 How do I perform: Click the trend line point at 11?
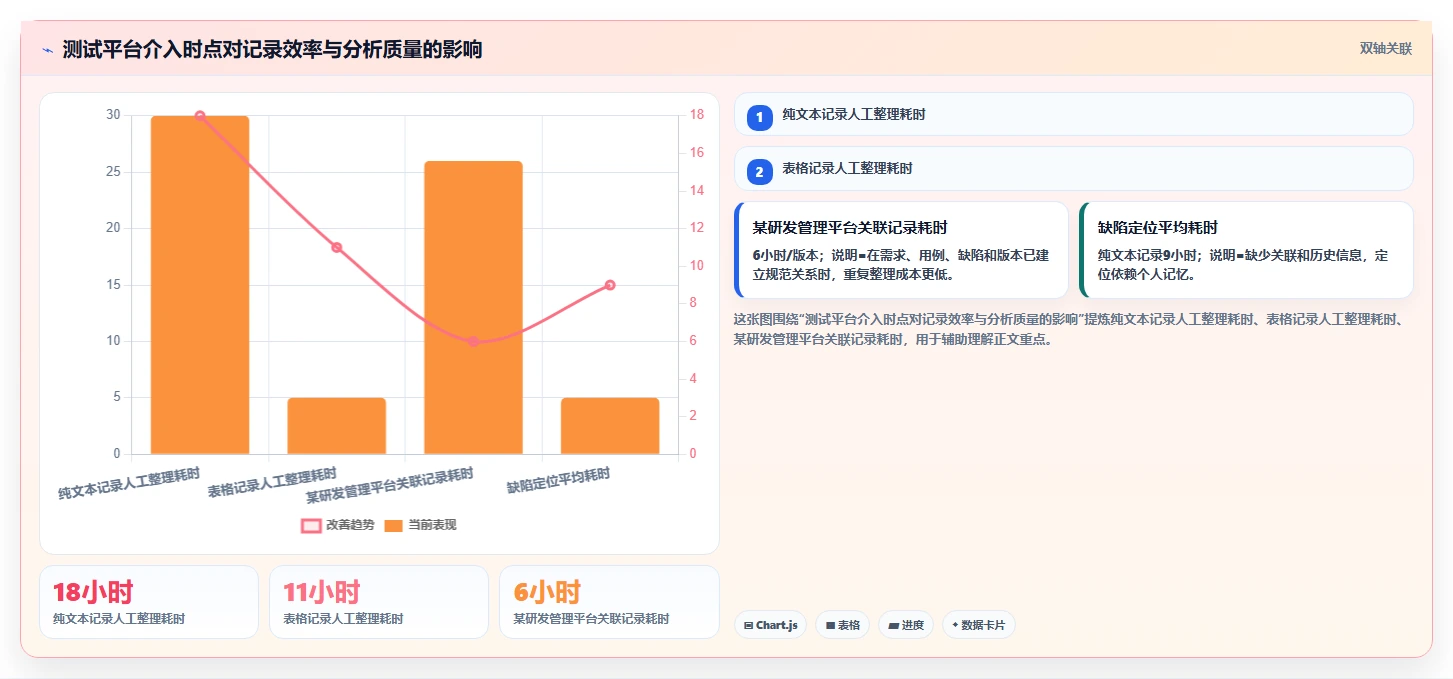[x=337, y=248]
